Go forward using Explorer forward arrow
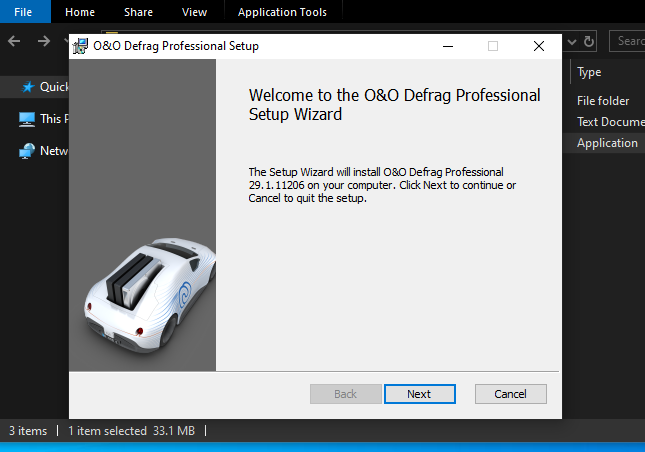 (x=44, y=41)
